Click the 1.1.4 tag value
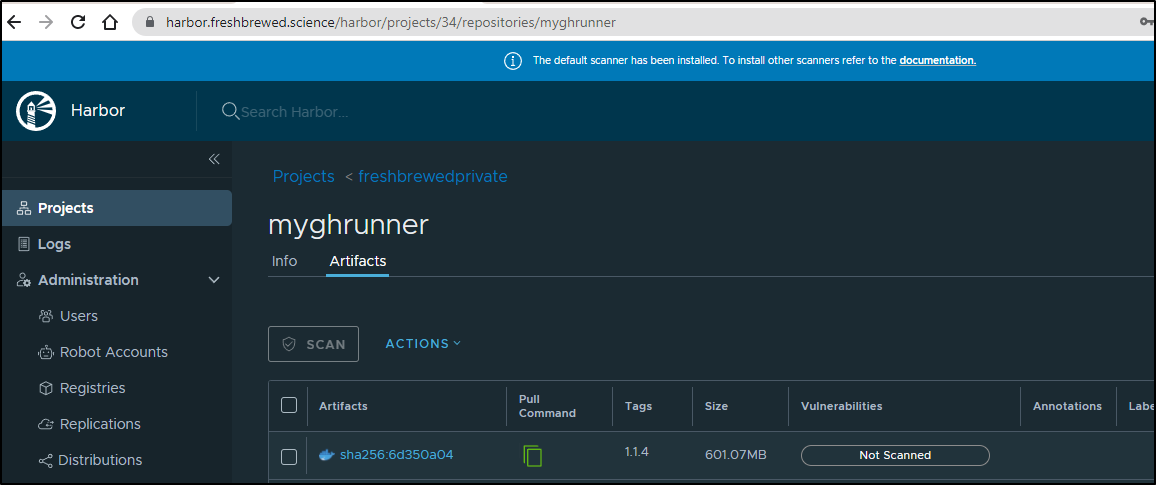This screenshot has height=485, width=1156. (x=636, y=452)
